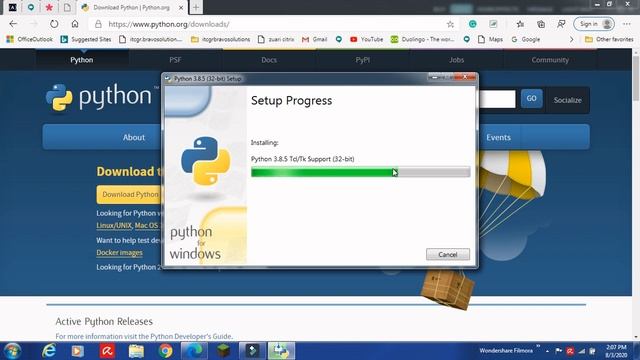Expand the bookmarks overflow chevron
The width and height of the screenshot is (640, 360).
coord(571,39)
